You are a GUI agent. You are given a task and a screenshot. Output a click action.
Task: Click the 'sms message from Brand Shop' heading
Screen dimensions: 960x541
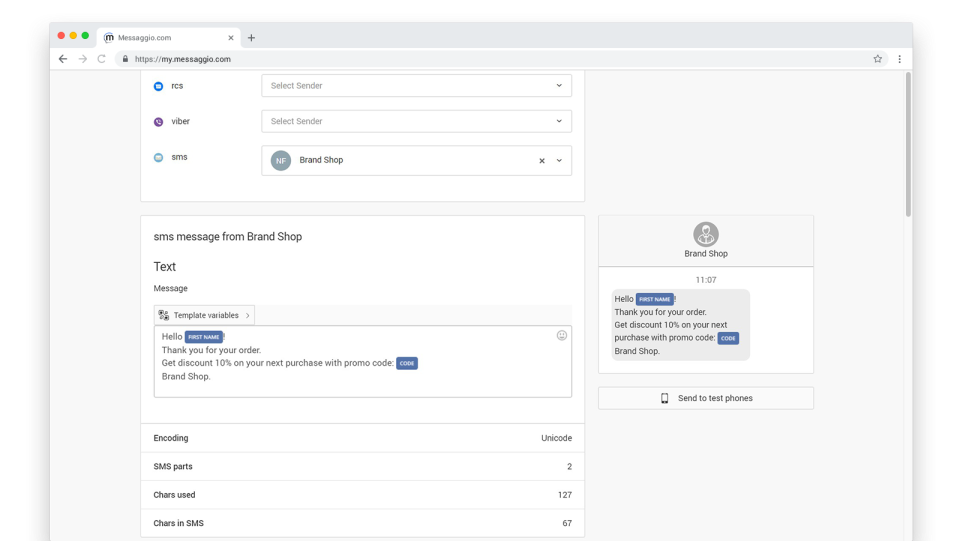(x=228, y=237)
